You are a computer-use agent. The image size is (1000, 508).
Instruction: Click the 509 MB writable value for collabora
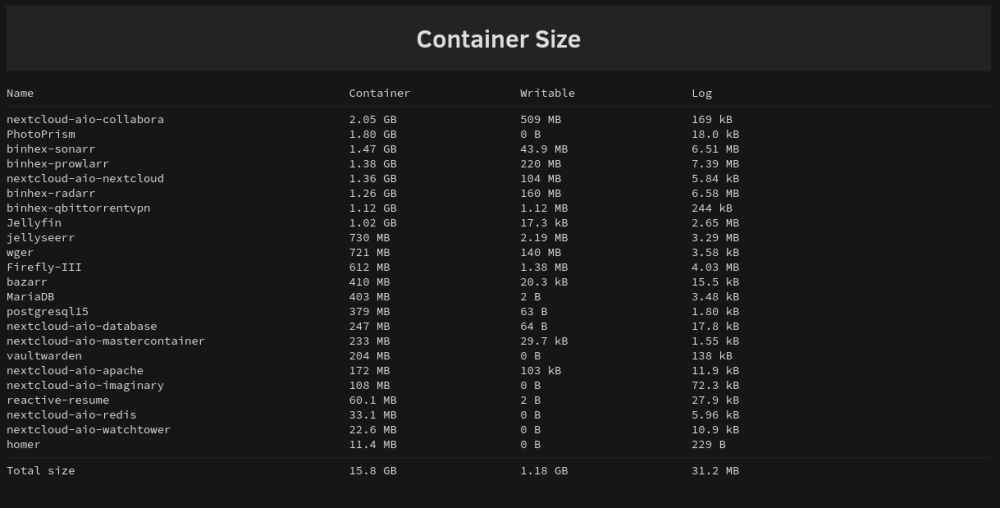[x=540, y=119]
